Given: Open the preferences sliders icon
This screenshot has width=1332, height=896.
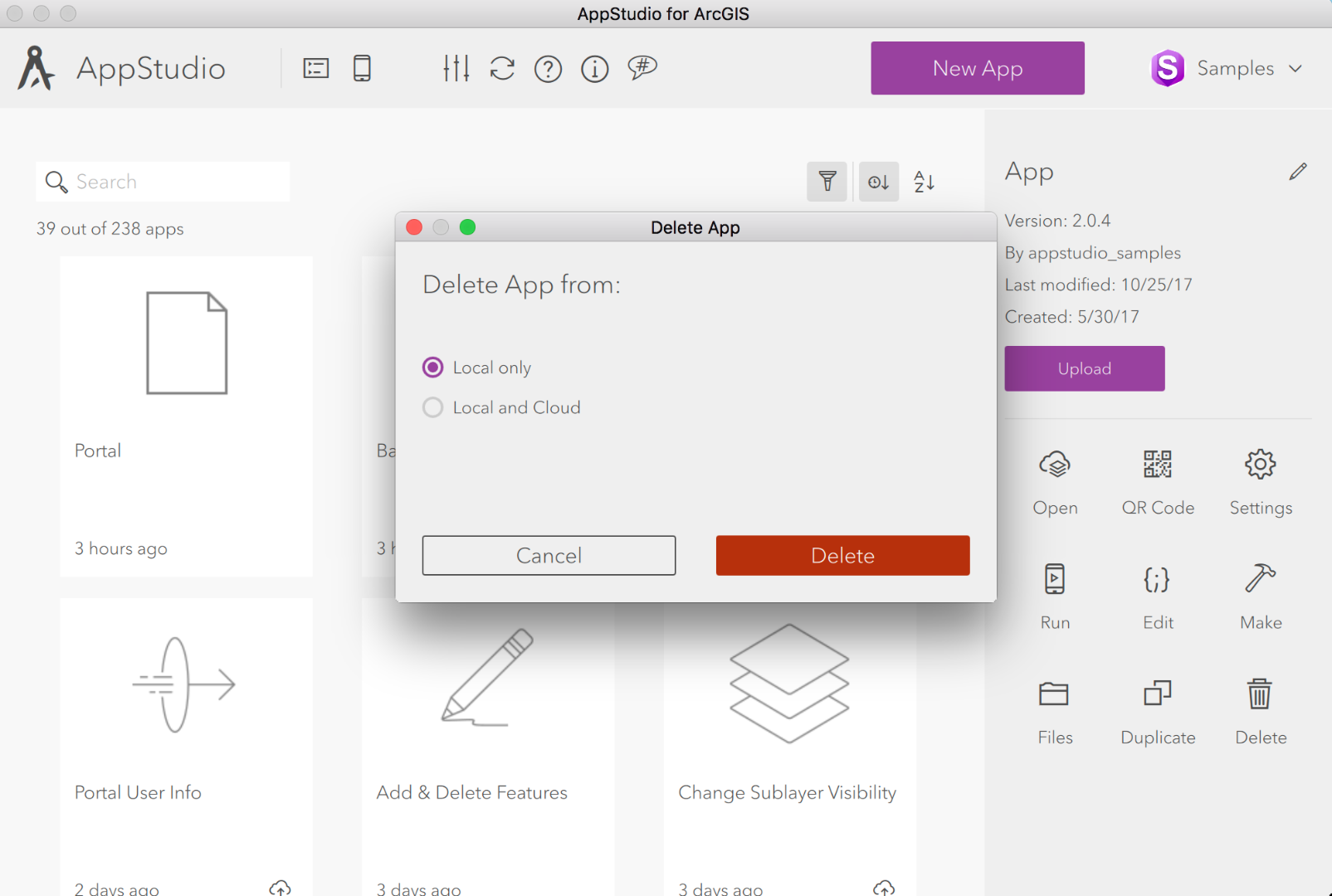Looking at the screenshot, I should point(456,68).
